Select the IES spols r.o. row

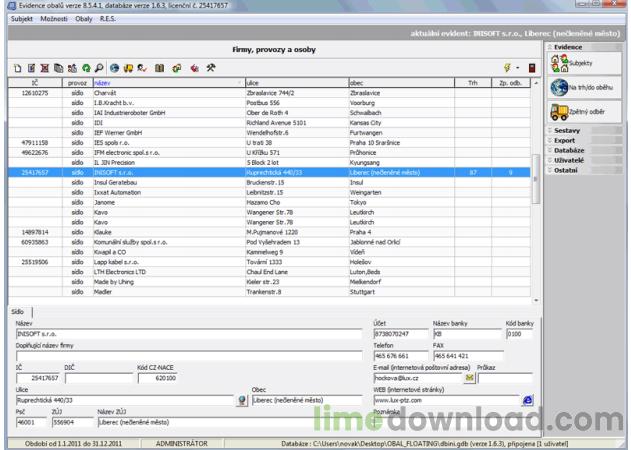(x=269, y=142)
